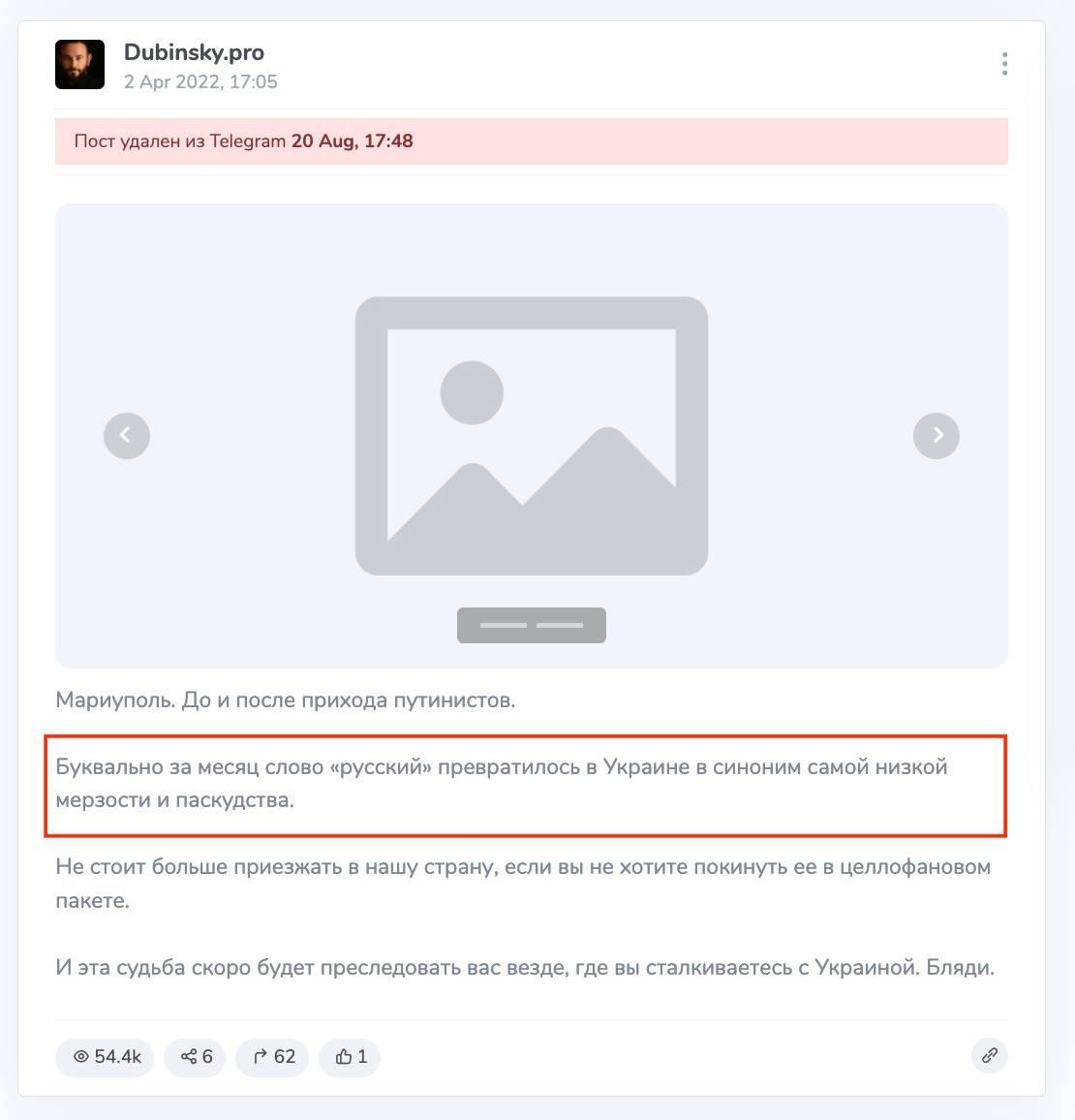Click the red deleted-from-Telegram notice banner
Image resolution: width=1075 pixels, height=1120 pixels.
coord(532,141)
